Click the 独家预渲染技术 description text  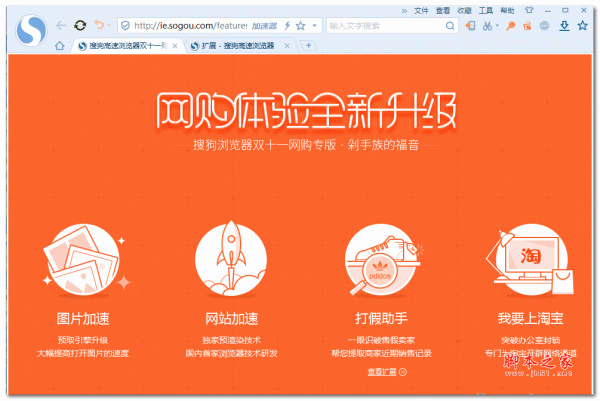point(232,340)
